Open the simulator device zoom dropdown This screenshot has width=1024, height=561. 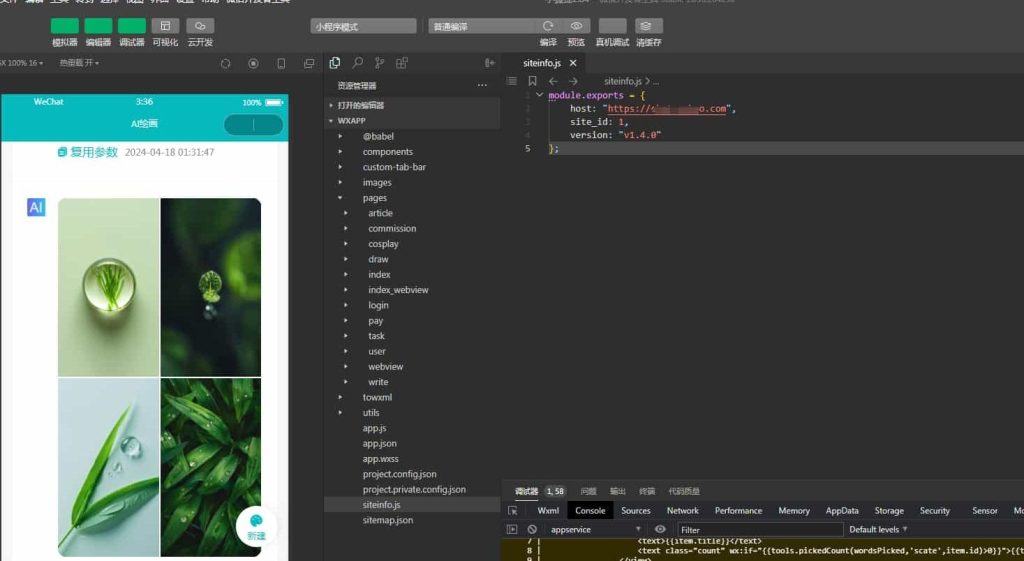pyautogui.click(x=22, y=63)
